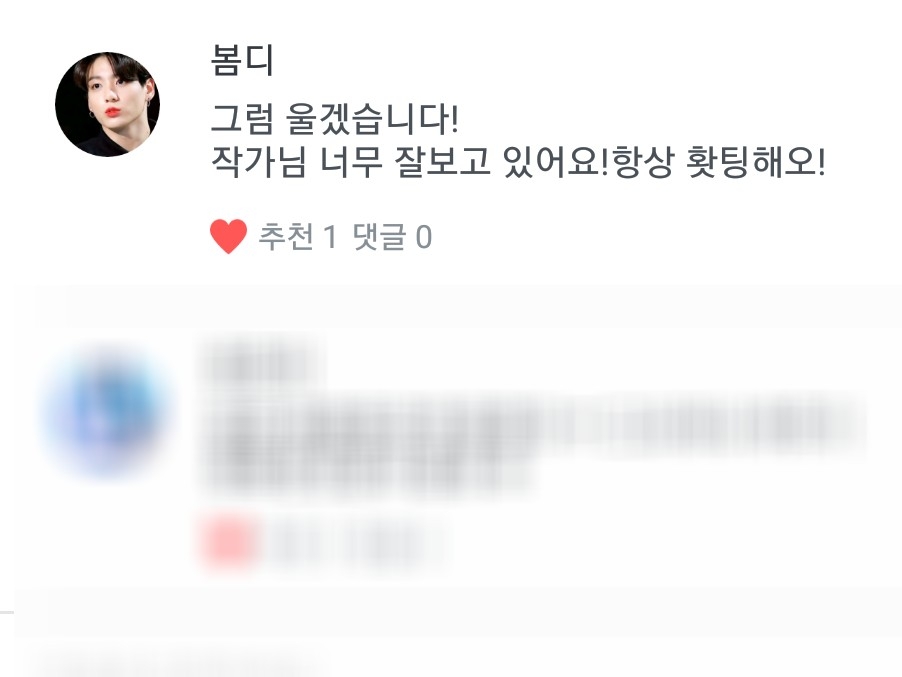Open 봄디's profile picture

[x=108, y=104]
